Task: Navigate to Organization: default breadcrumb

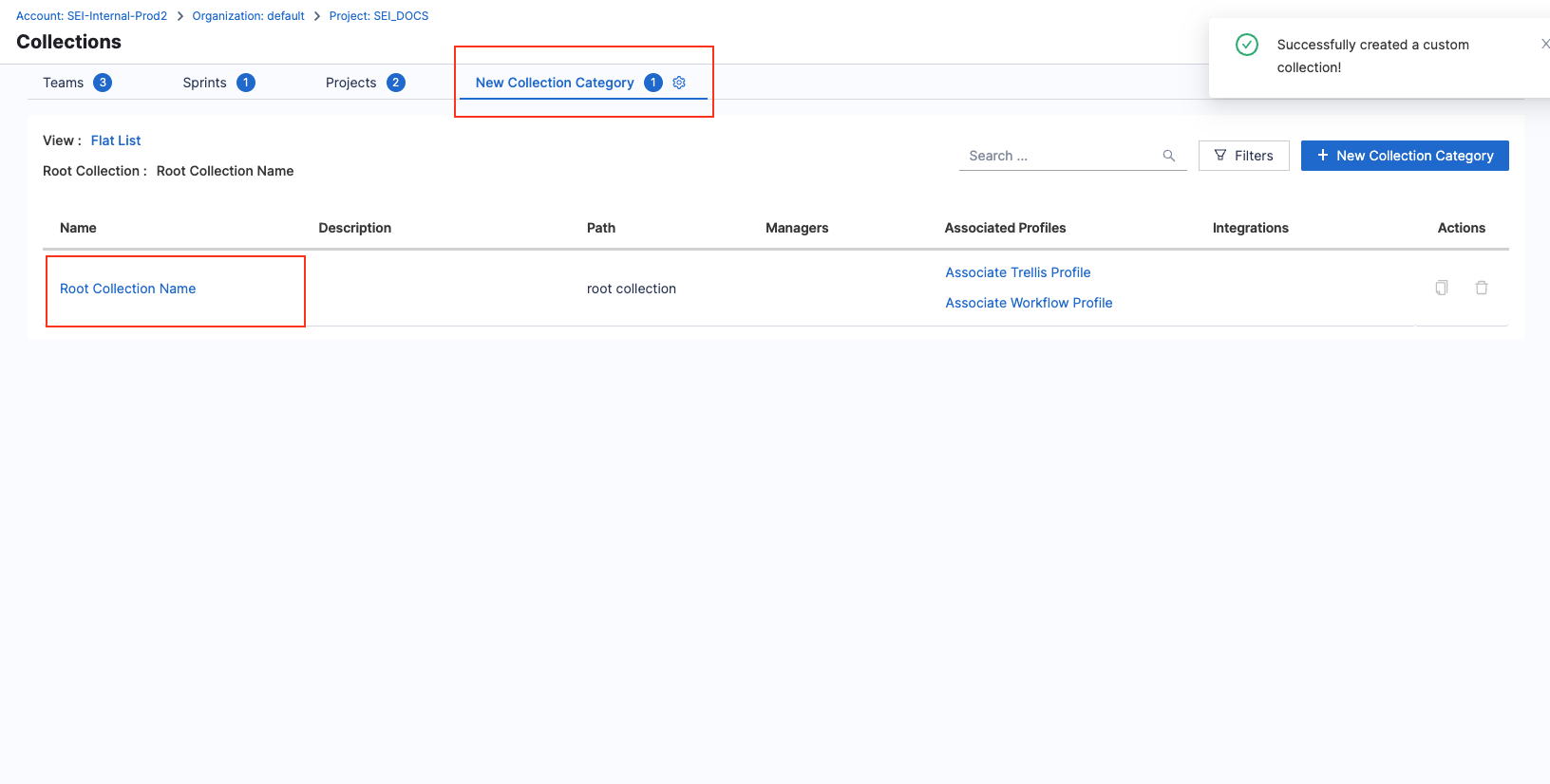Action: 248,16
